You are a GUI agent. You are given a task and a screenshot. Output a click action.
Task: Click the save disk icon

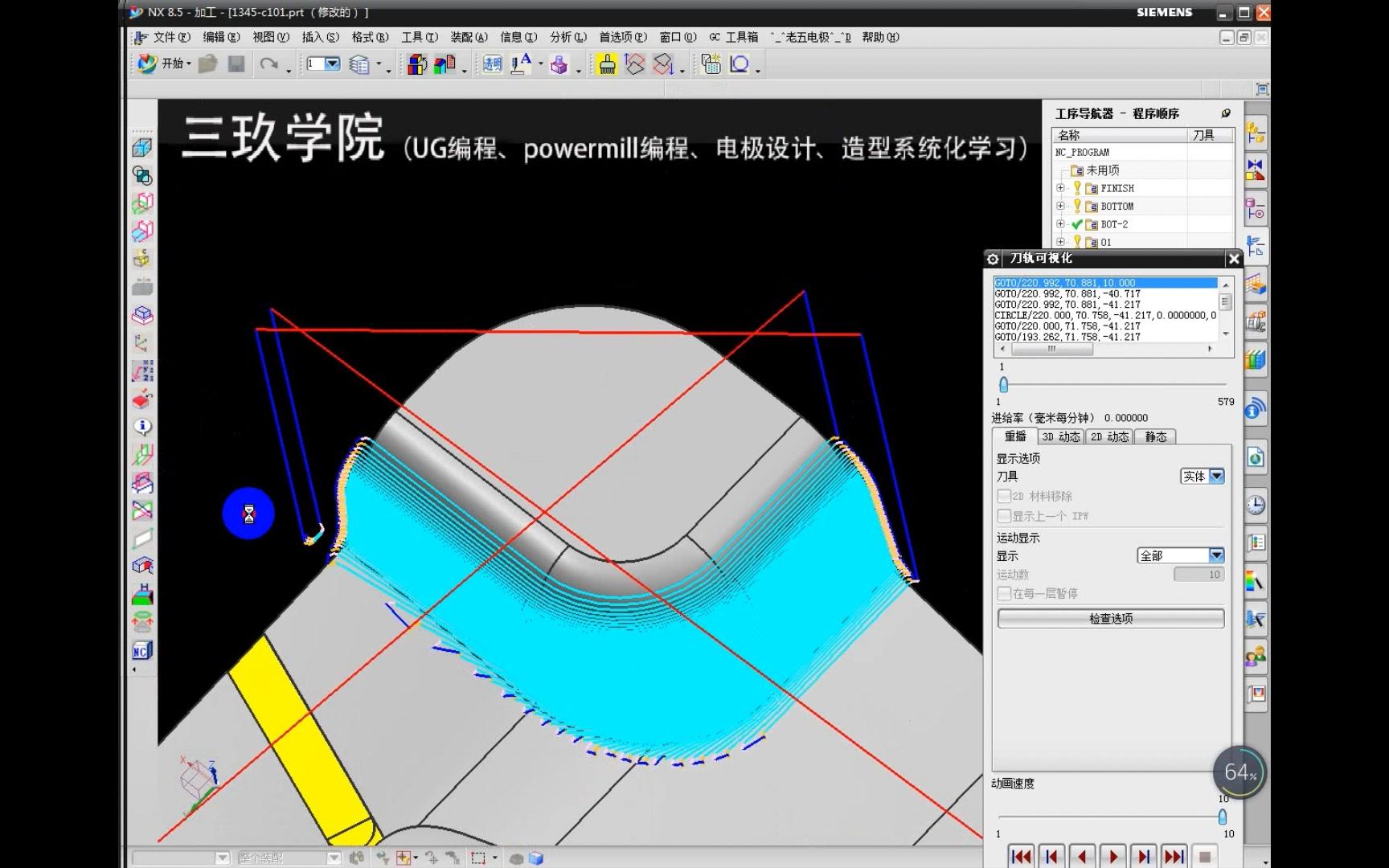(236, 63)
